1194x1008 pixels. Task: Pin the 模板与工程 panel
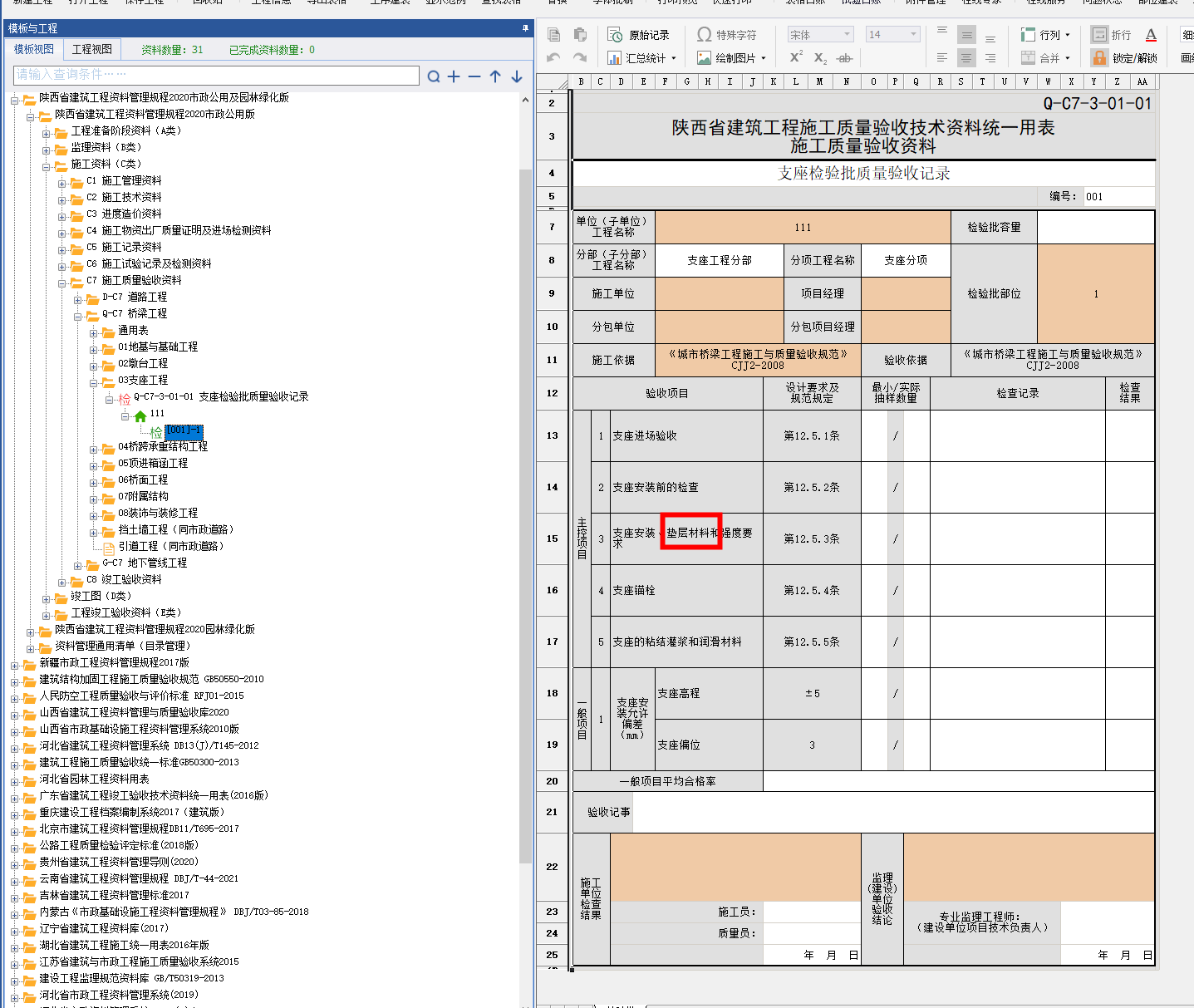pos(525,28)
